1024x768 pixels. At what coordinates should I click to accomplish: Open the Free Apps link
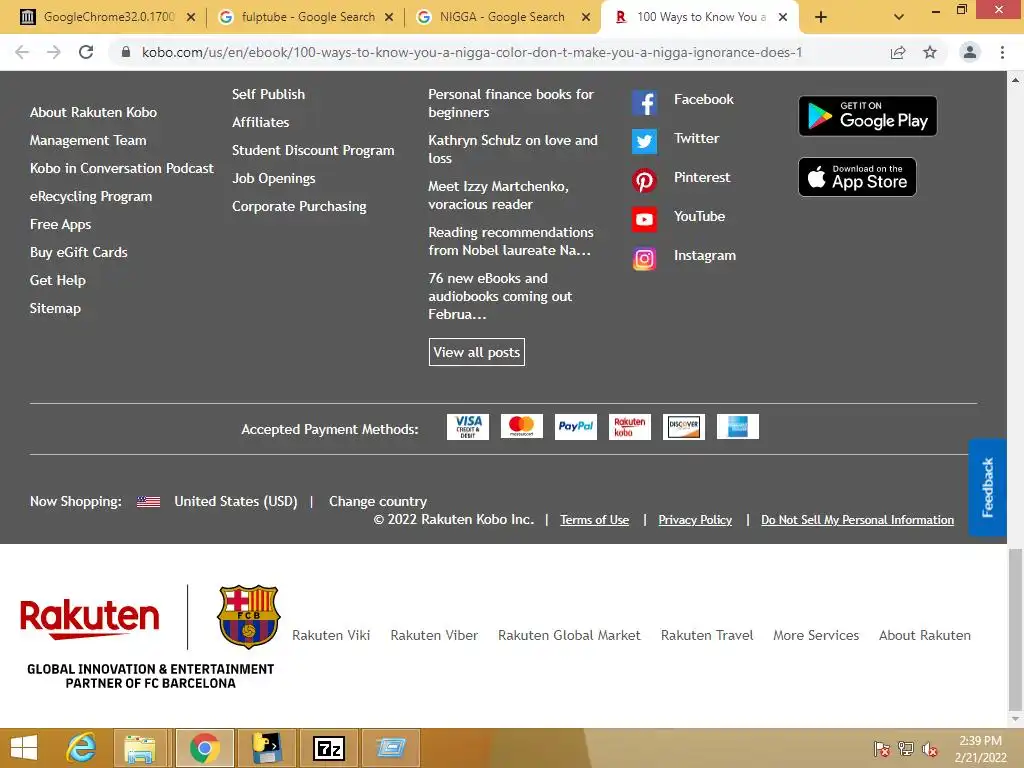60,225
